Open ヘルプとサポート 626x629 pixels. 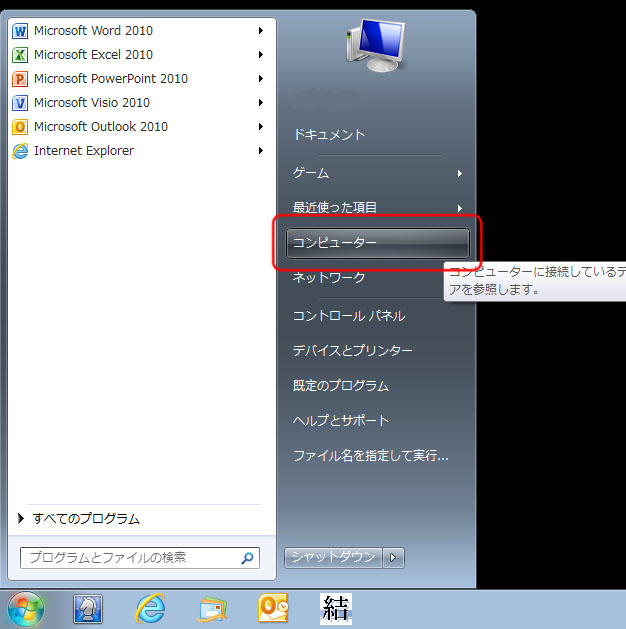[x=341, y=421]
